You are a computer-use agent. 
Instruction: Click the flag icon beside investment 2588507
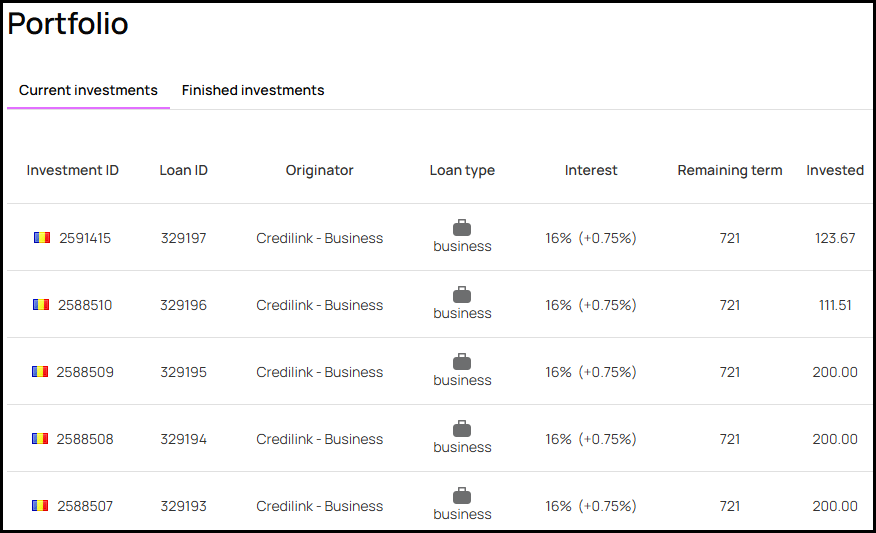click(40, 506)
